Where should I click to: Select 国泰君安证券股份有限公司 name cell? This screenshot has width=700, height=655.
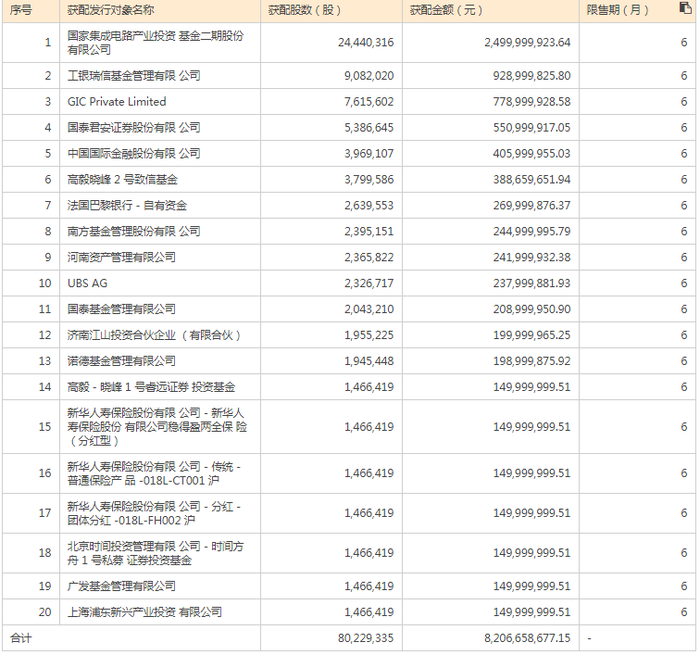pos(160,128)
